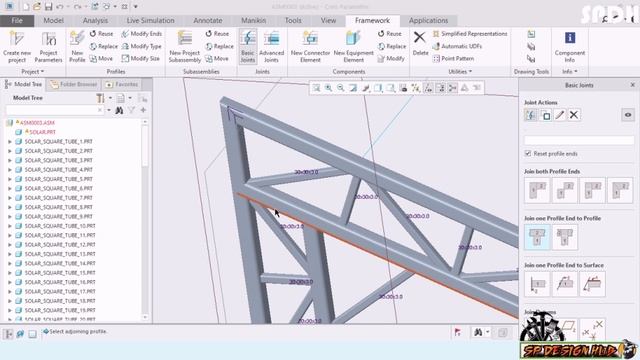640x360 pixels.
Task: Select Modify Size tool
Action: coord(141,59)
